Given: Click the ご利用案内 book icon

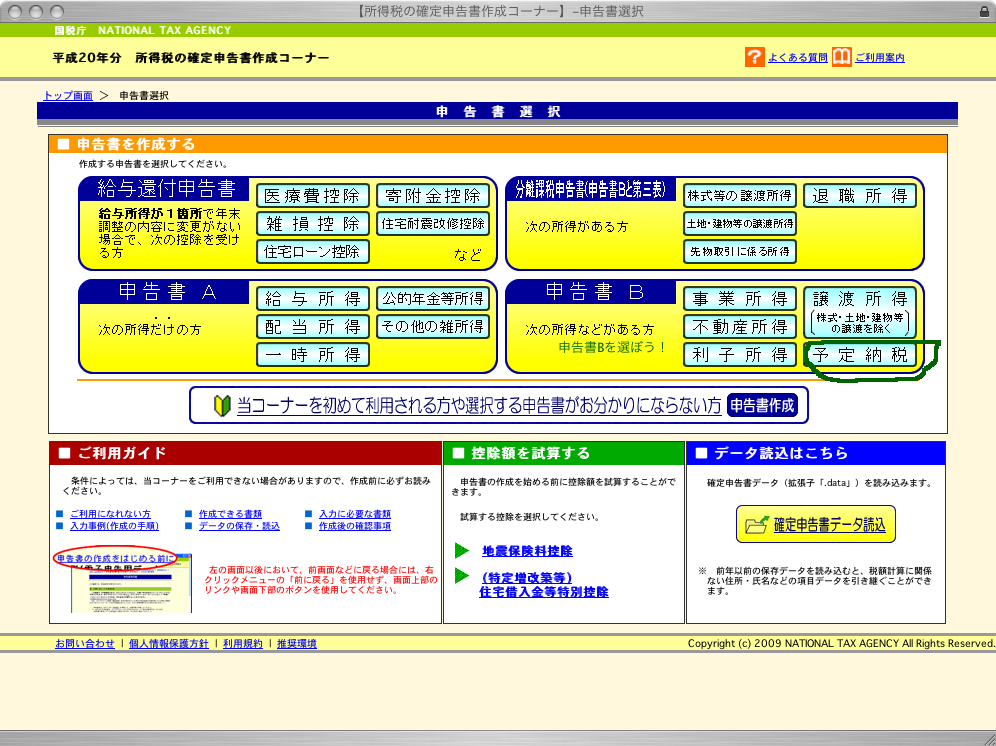Looking at the screenshot, I should click(x=842, y=58).
